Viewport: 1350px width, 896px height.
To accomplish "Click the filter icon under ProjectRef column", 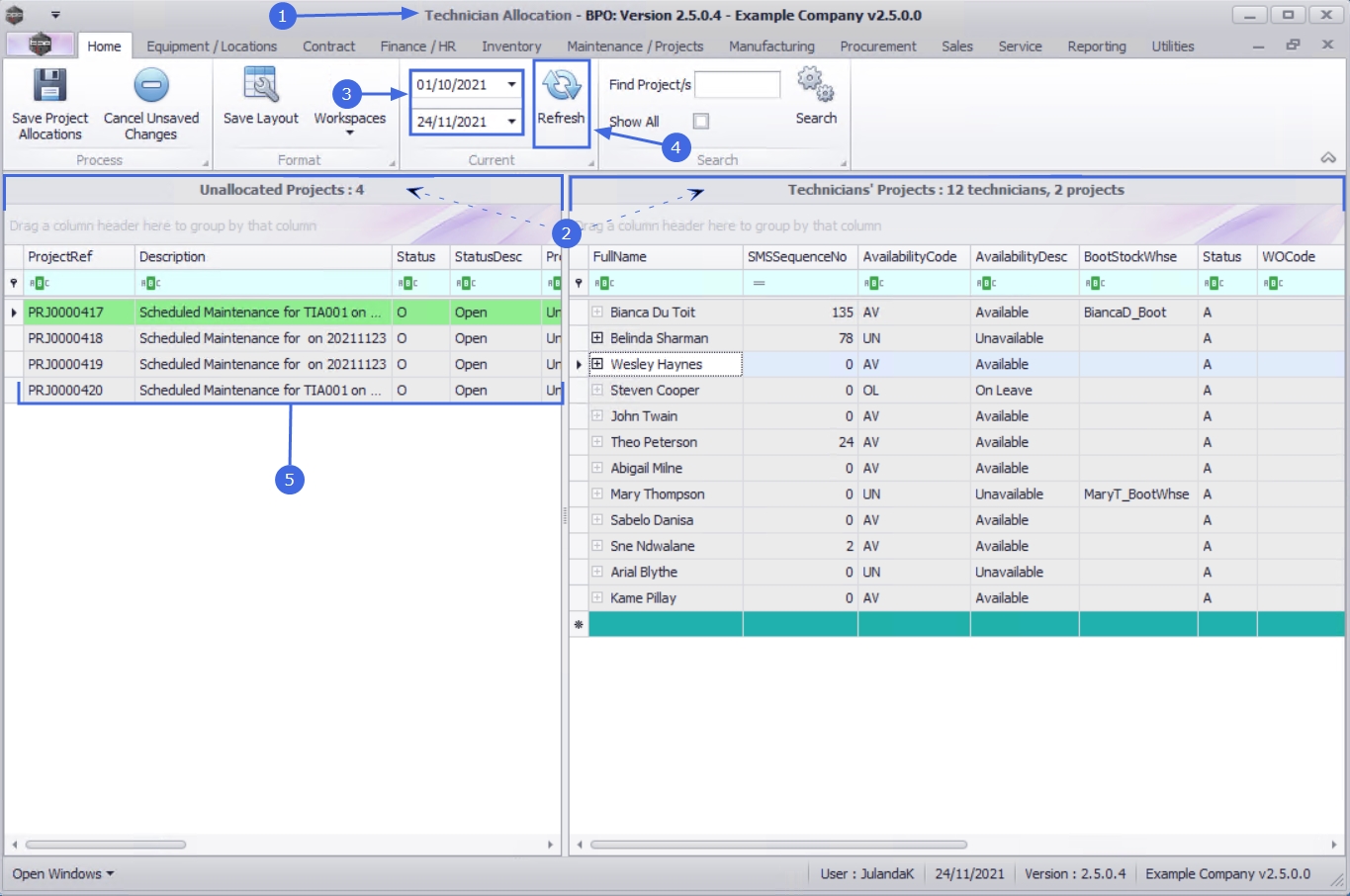I will (x=40, y=283).
